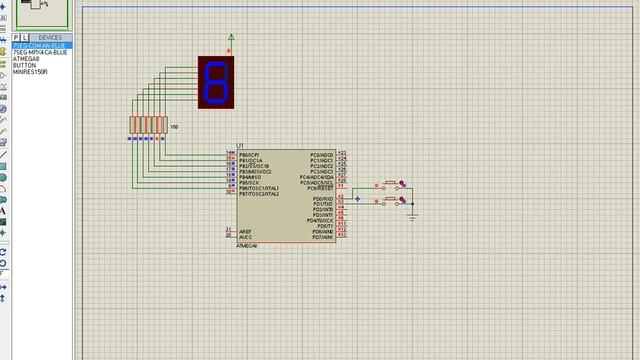Select ATMEGA8 in device list
This screenshot has width=640, height=360.
pyautogui.click(x=26, y=59)
